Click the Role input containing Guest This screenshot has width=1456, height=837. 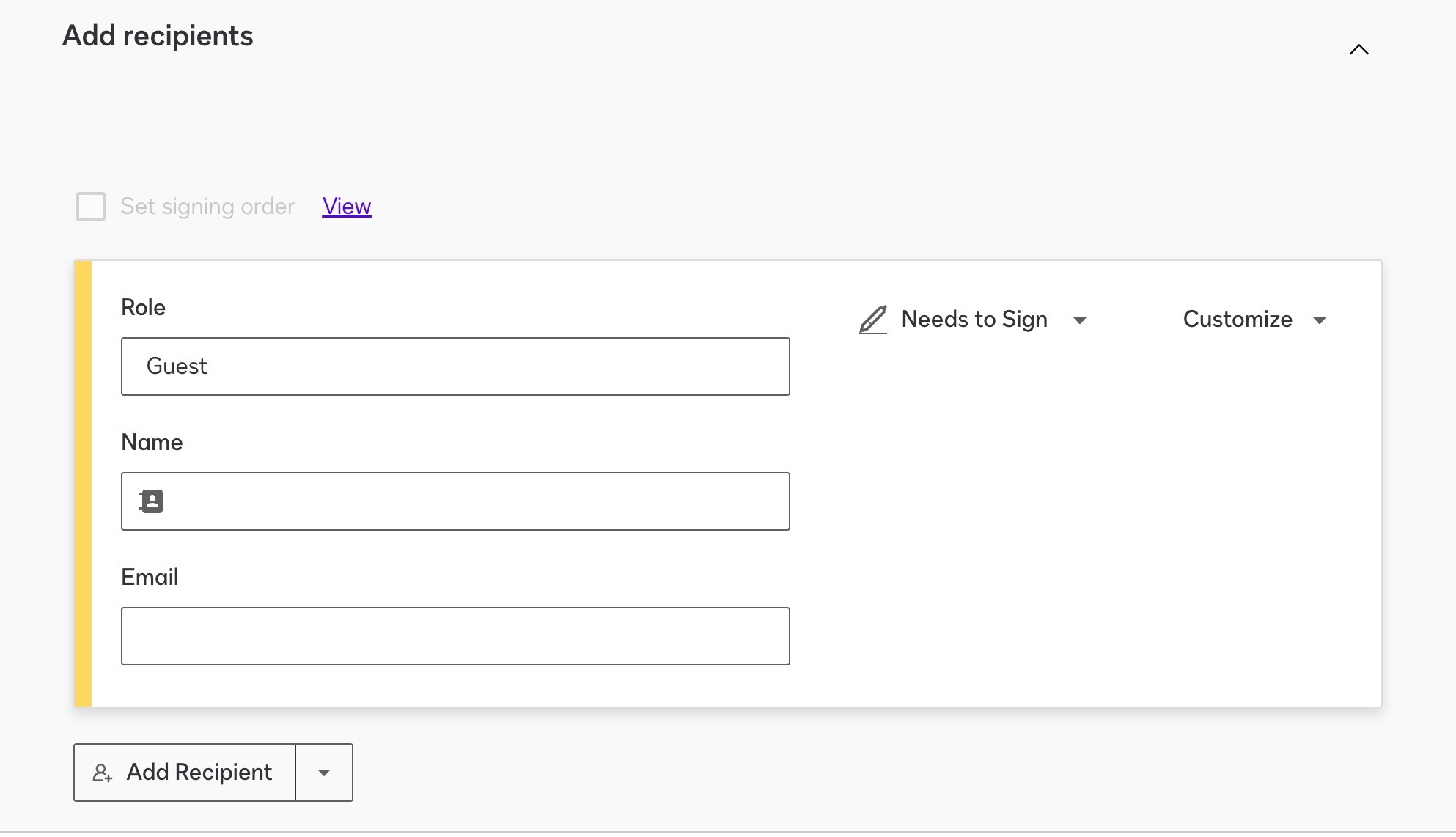tap(455, 366)
